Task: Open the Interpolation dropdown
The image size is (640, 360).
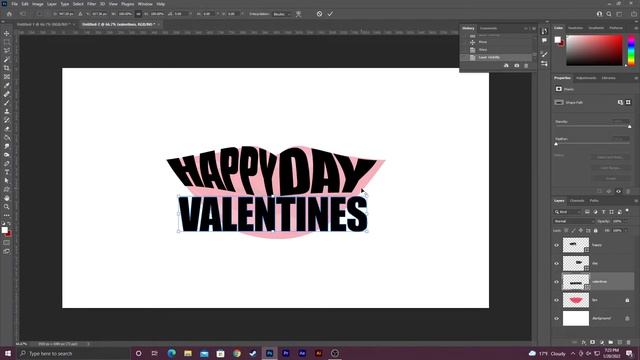Action: [x=282, y=14]
